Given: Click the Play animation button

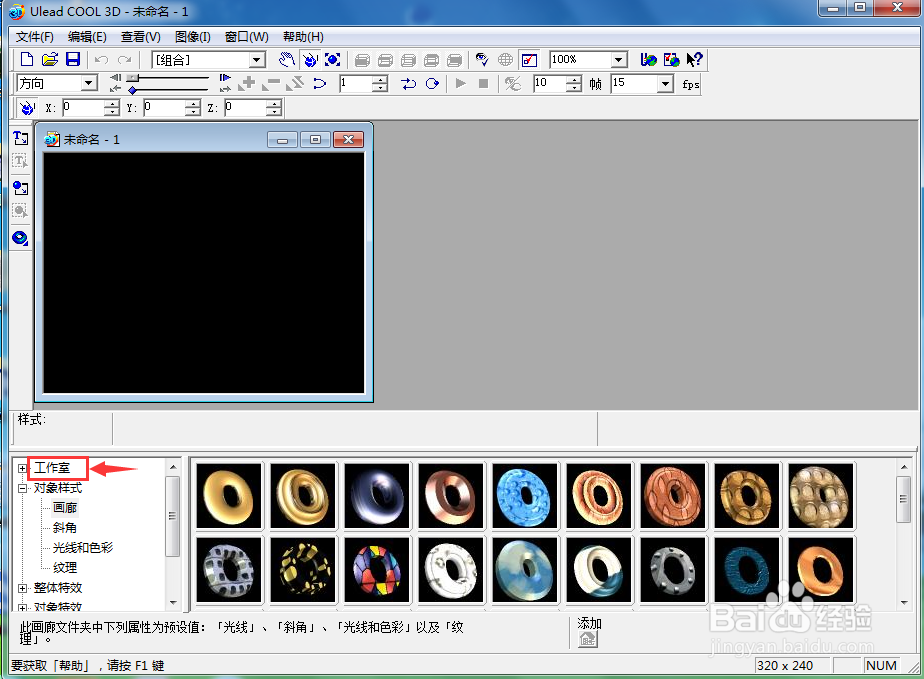Looking at the screenshot, I should coord(461,84).
